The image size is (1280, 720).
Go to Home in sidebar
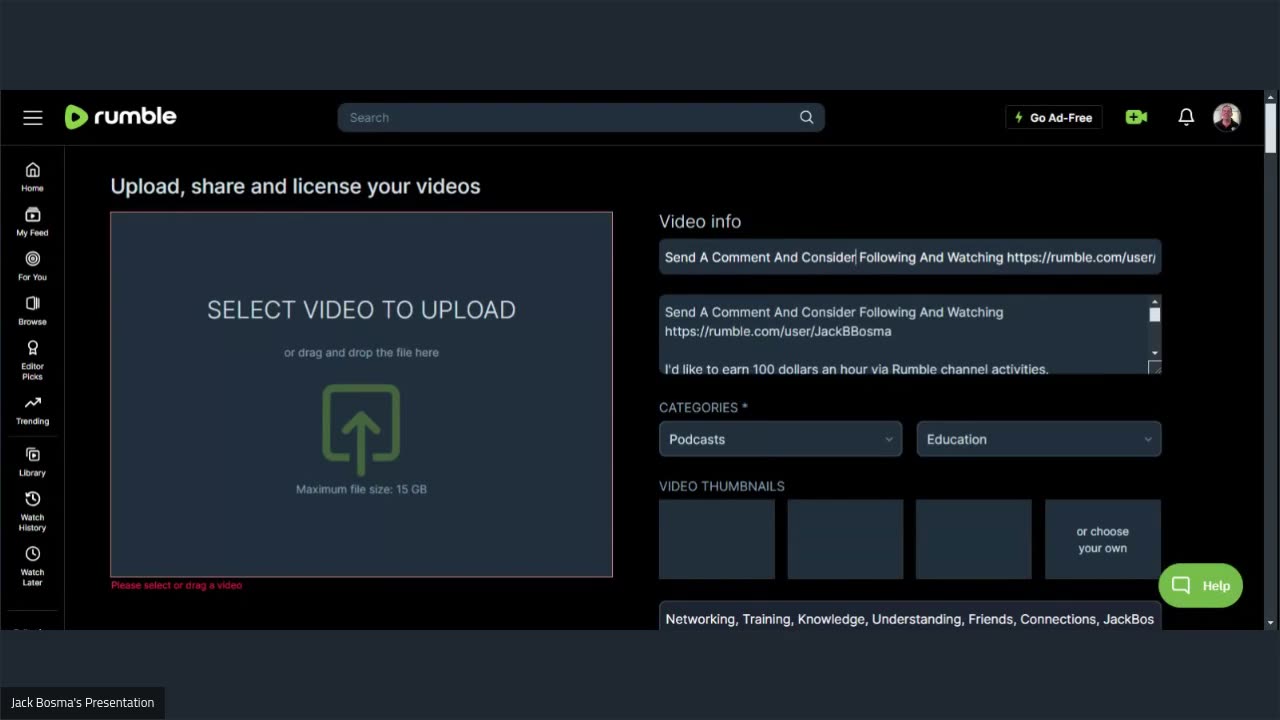[x=32, y=177]
